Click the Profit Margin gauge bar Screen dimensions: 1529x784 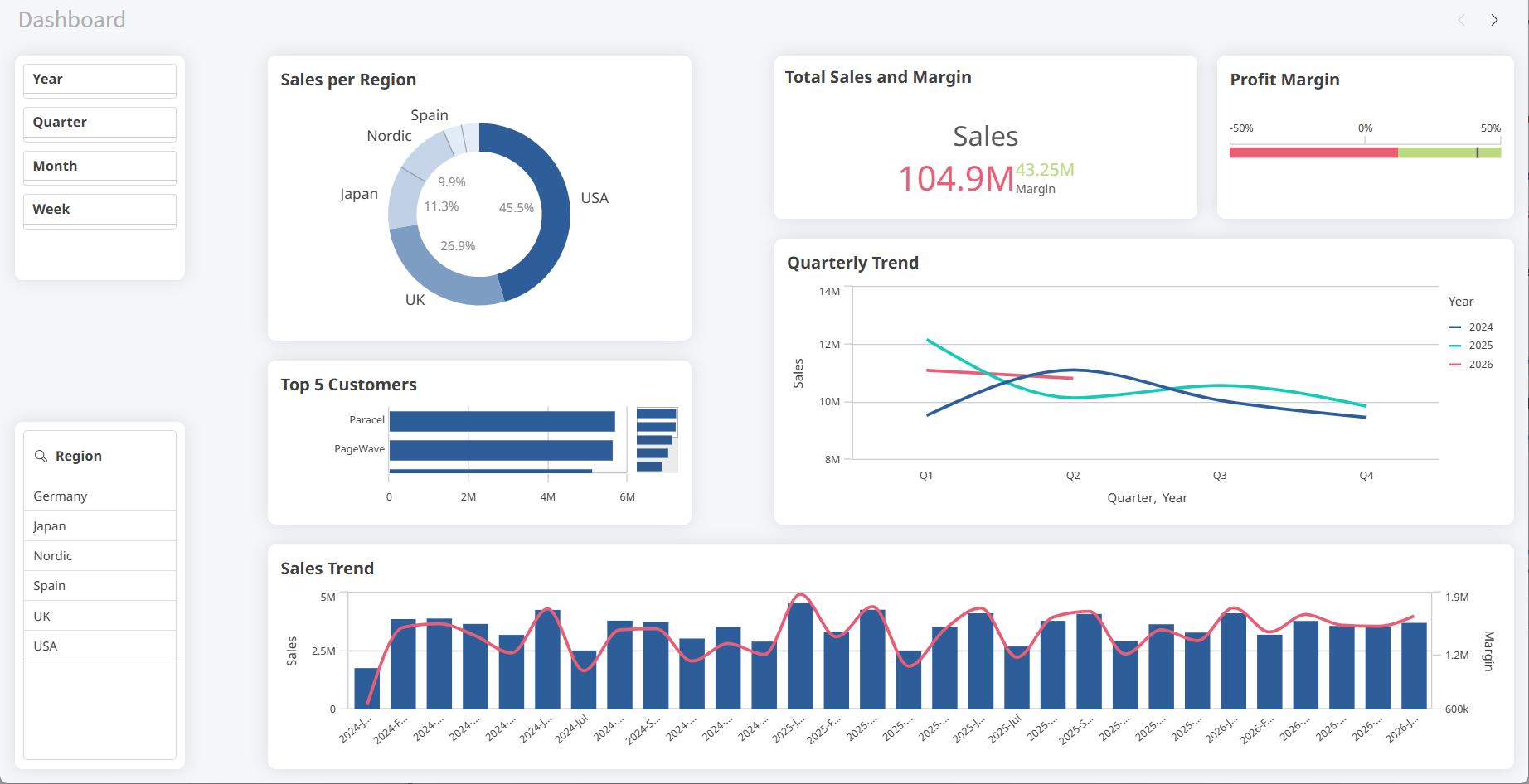pyautogui.click(x=1365, y=152)
